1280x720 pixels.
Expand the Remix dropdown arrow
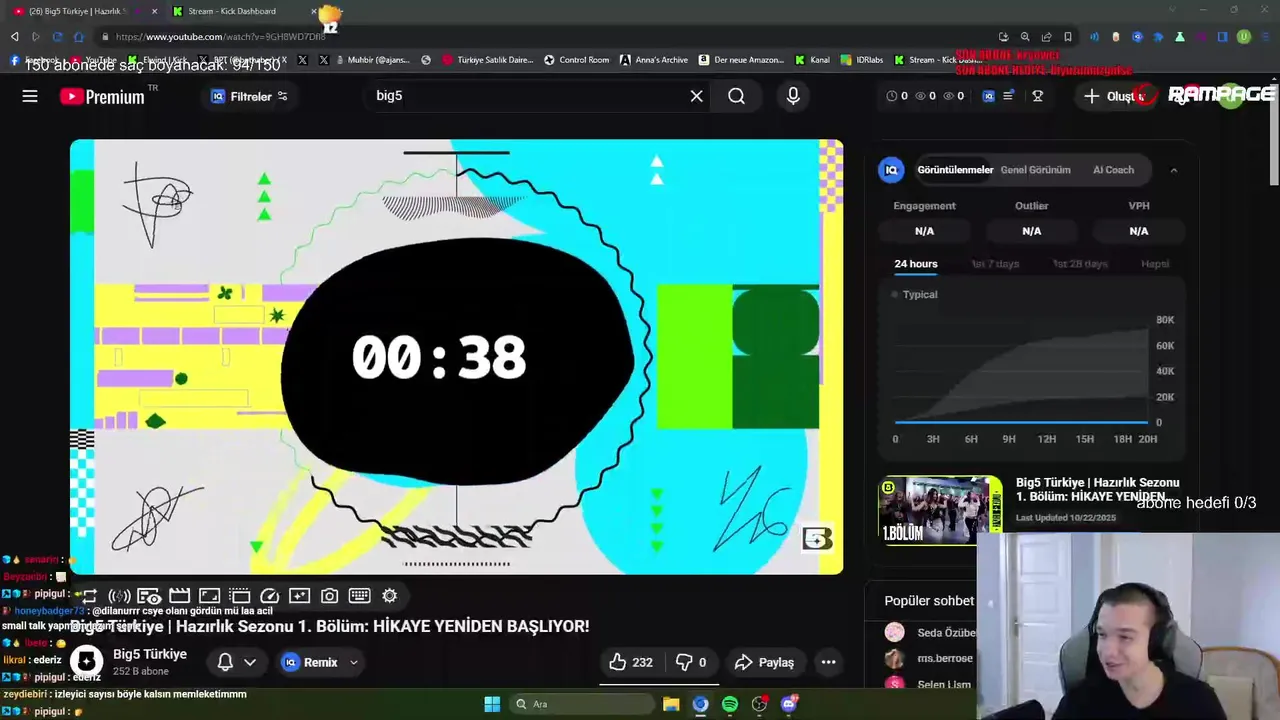(353, 662)
